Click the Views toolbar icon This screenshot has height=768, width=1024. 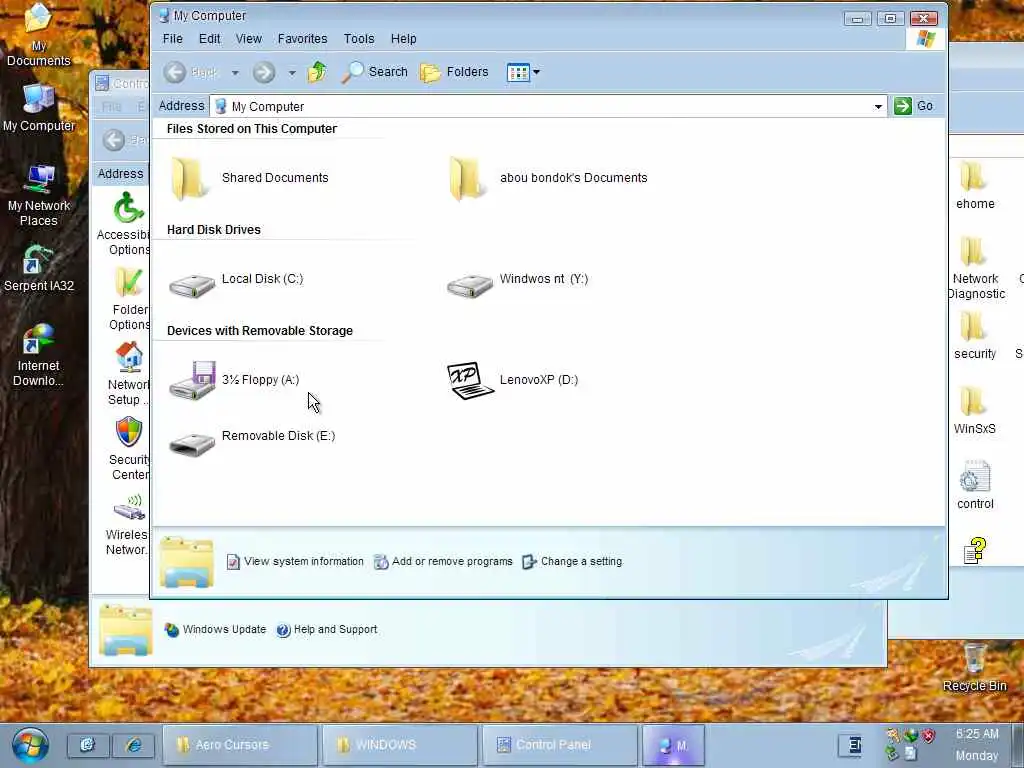(x=518, y=72)
